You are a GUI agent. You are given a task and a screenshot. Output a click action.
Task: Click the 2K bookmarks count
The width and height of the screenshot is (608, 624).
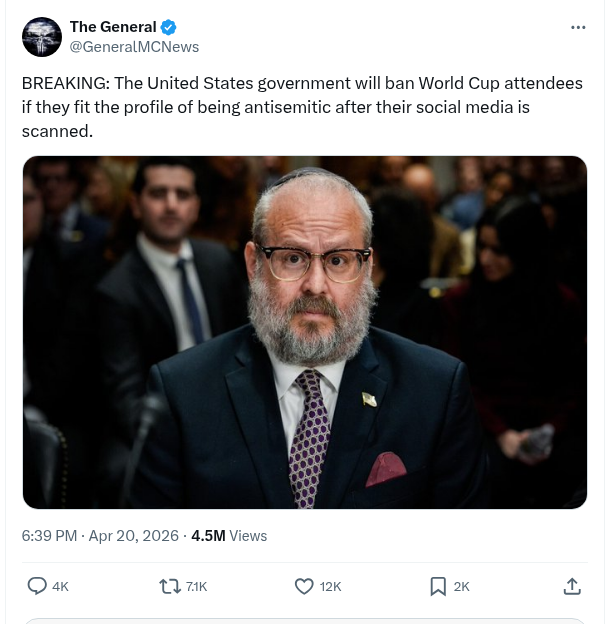pos(462,587)
